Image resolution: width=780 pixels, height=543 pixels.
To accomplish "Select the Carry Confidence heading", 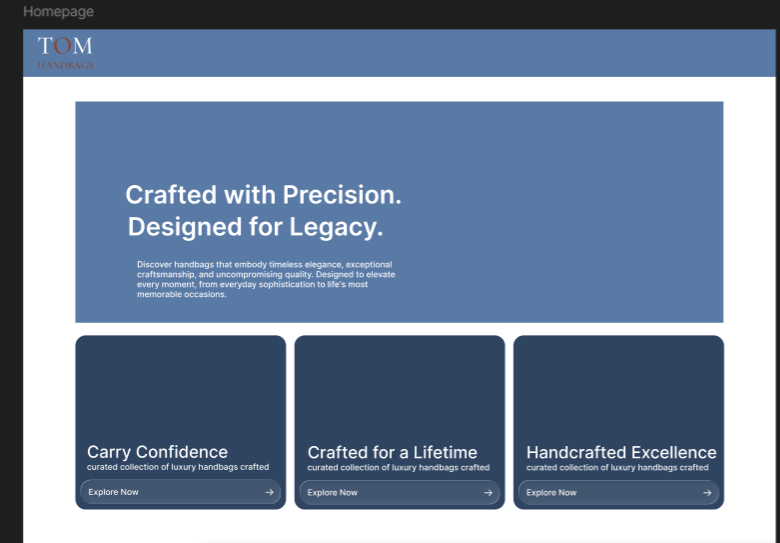I will (x=157, y=452).
